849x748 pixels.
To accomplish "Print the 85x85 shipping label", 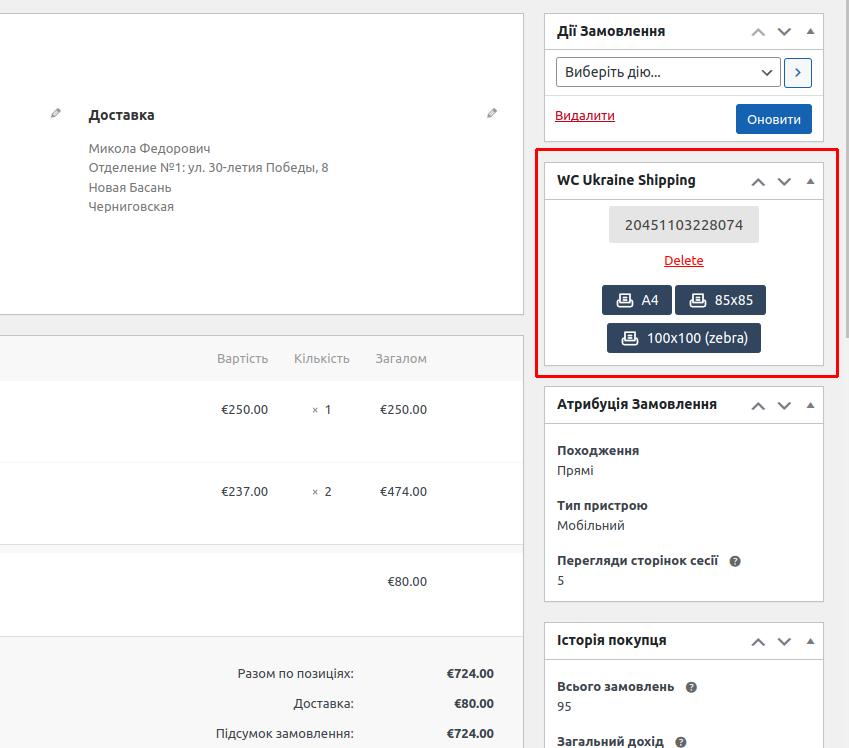I will [x=721, y=300].
